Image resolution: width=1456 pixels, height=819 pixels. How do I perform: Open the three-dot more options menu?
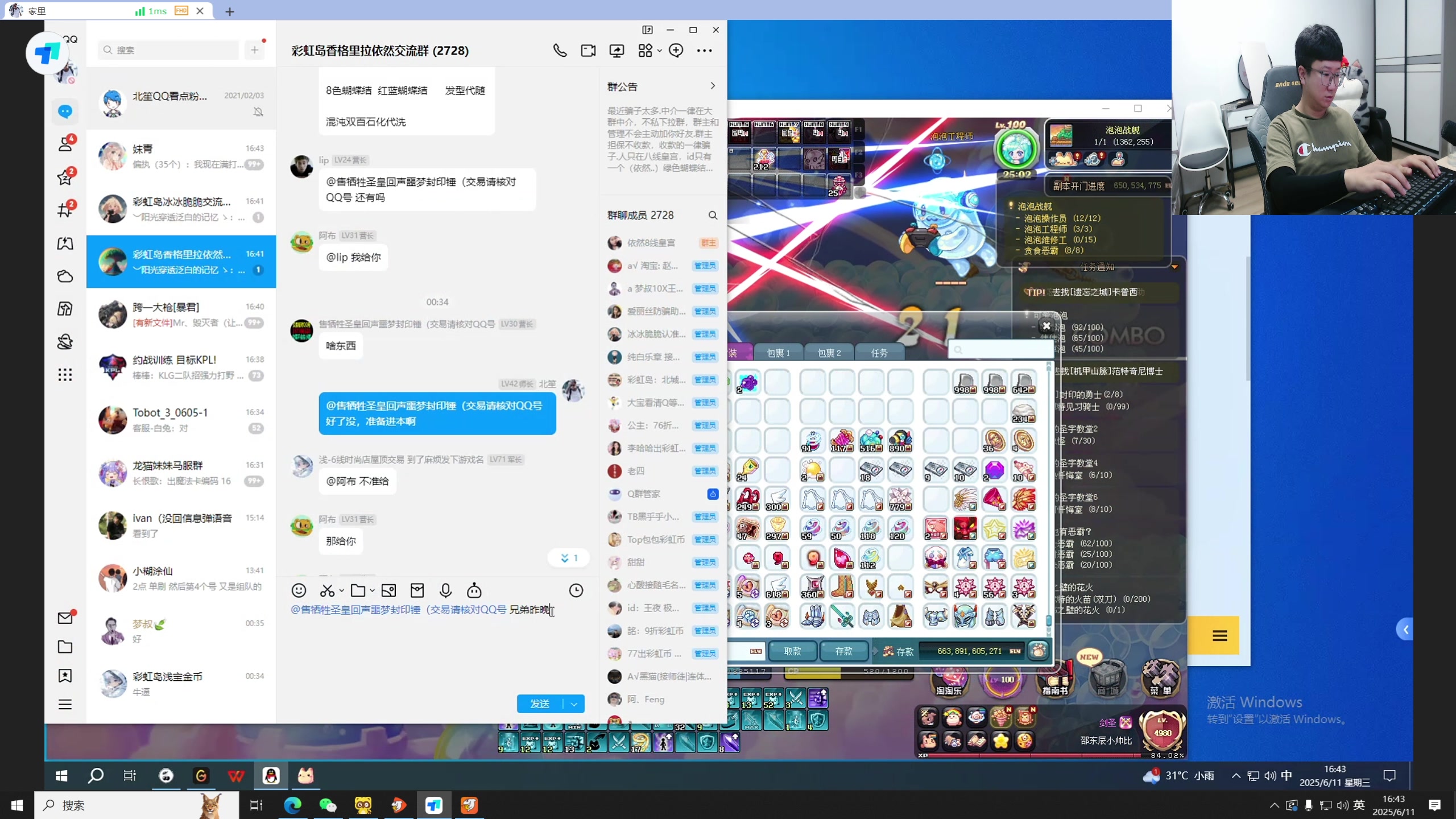pos(704,51)
